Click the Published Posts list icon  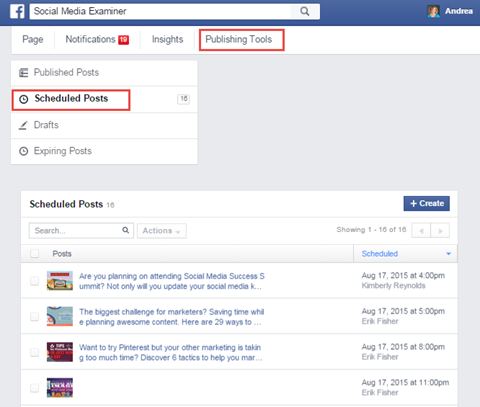pos(23,73)
